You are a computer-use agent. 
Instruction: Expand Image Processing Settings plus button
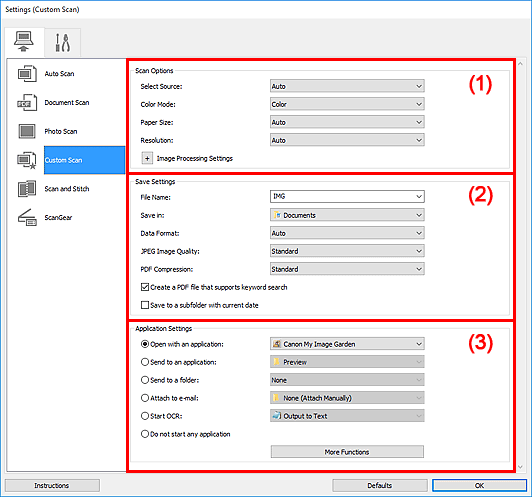147,158
